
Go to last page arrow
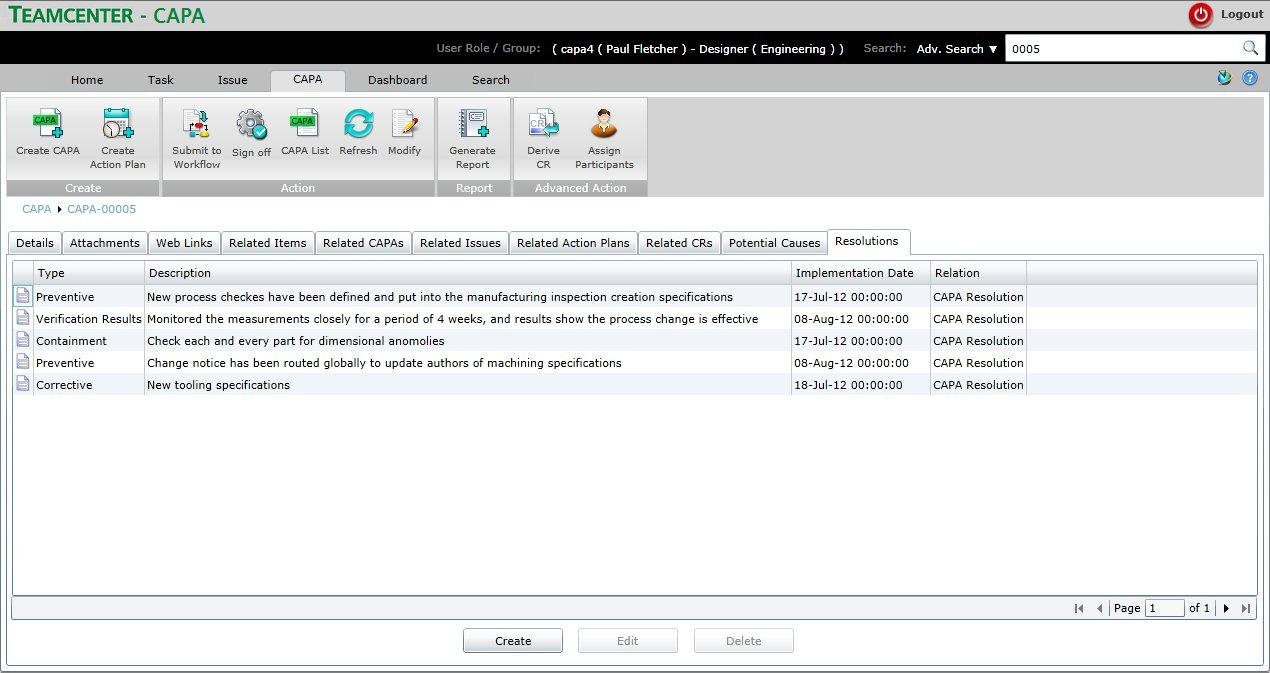pyautogui.click(x=1246, y=608)
